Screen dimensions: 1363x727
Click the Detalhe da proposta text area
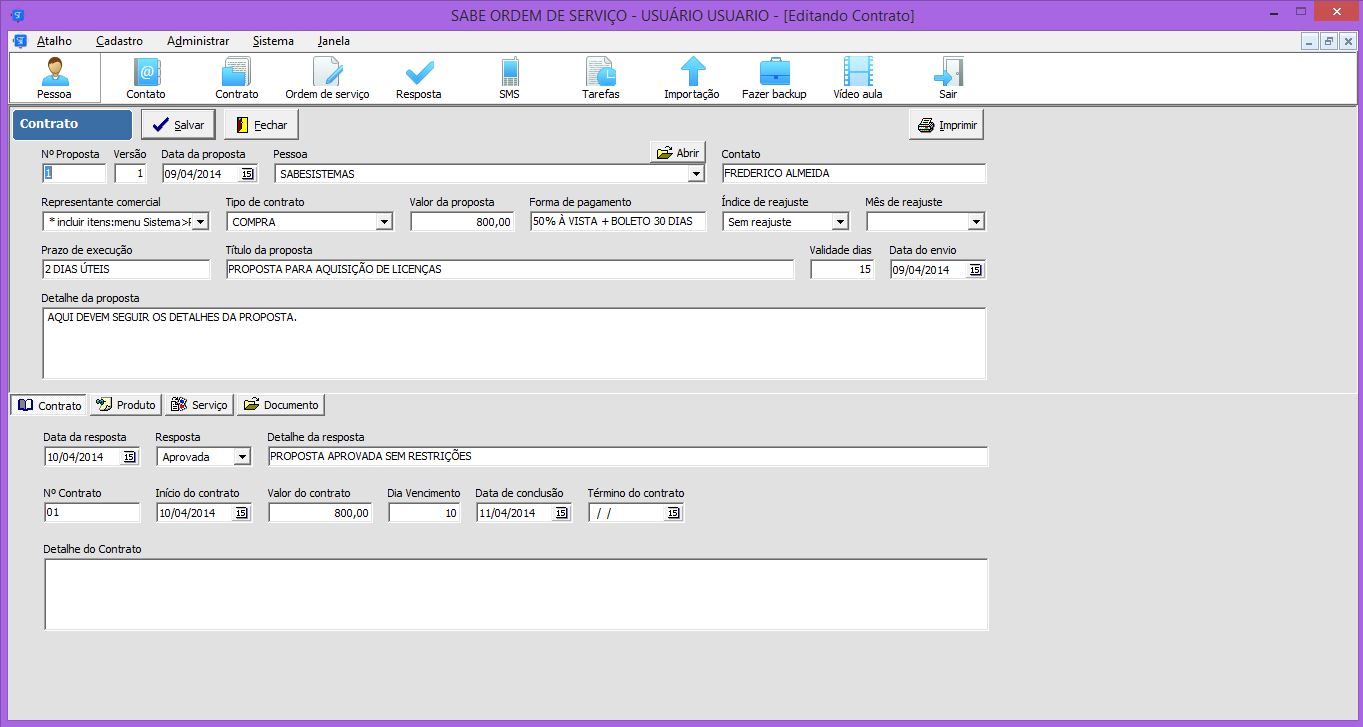pyautogui.click(x=514, y=344)
